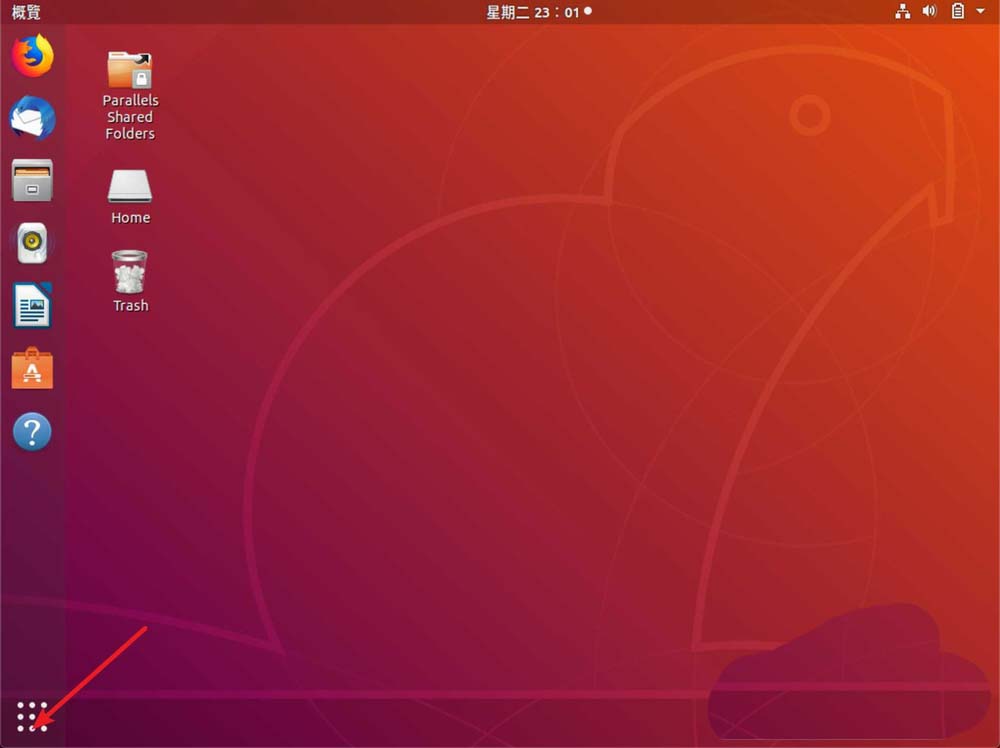Viewport: 1000px width, 748px height.
Task: Select the Home drive desktop icon
Action: [x=130, y=186]
